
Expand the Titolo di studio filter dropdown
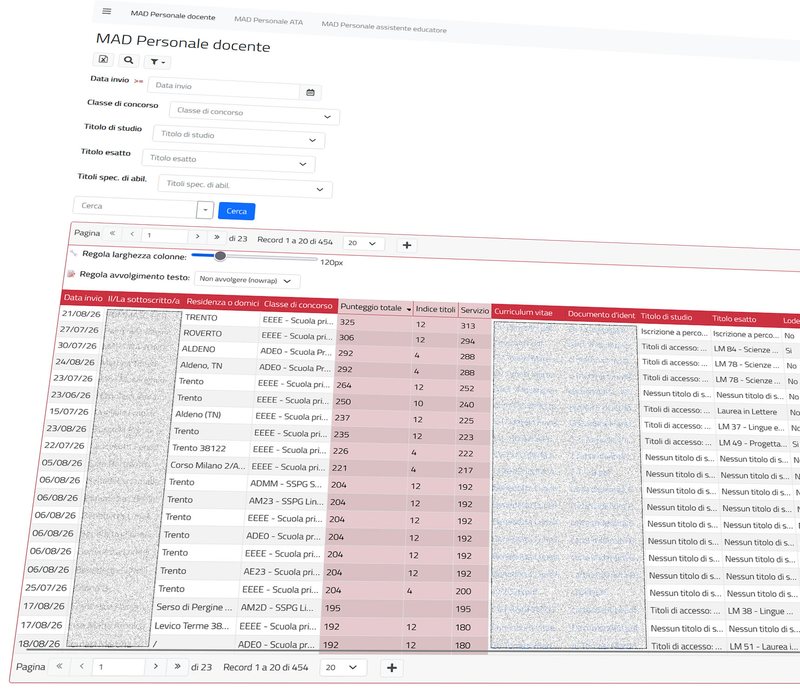[x=312, y=140]
